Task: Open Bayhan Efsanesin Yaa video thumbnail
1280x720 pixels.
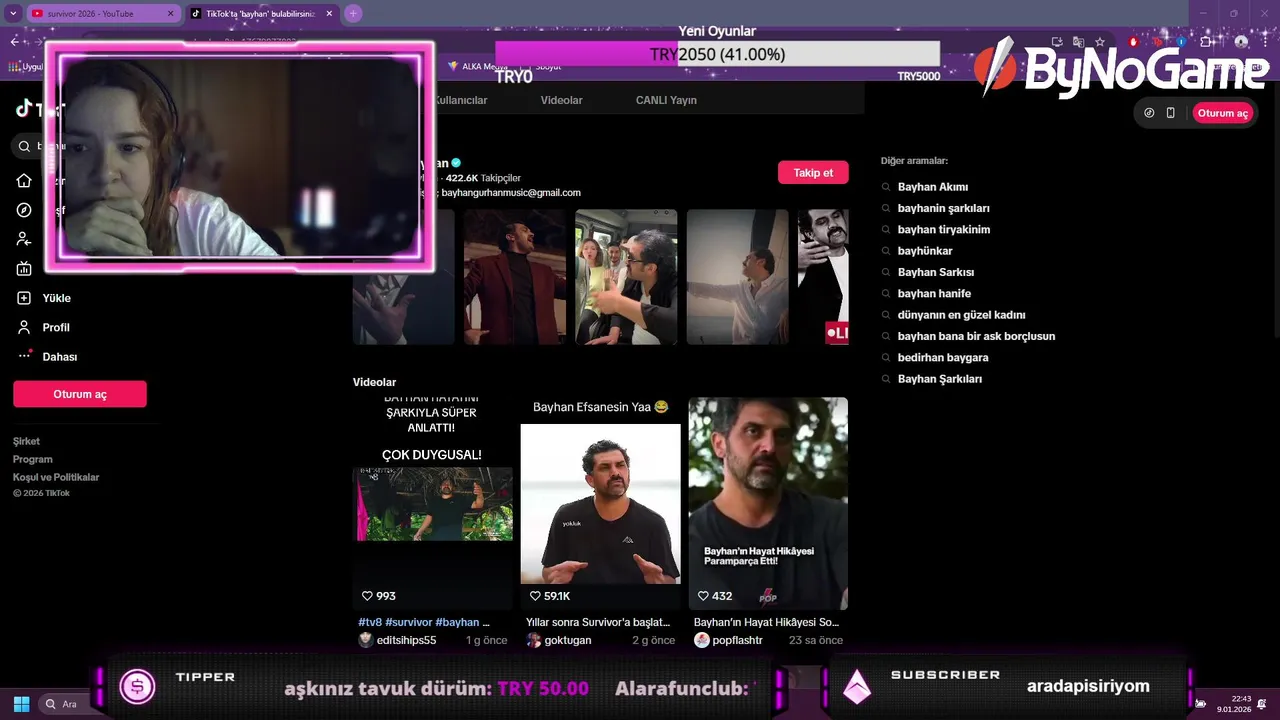Action: (600, 504)
